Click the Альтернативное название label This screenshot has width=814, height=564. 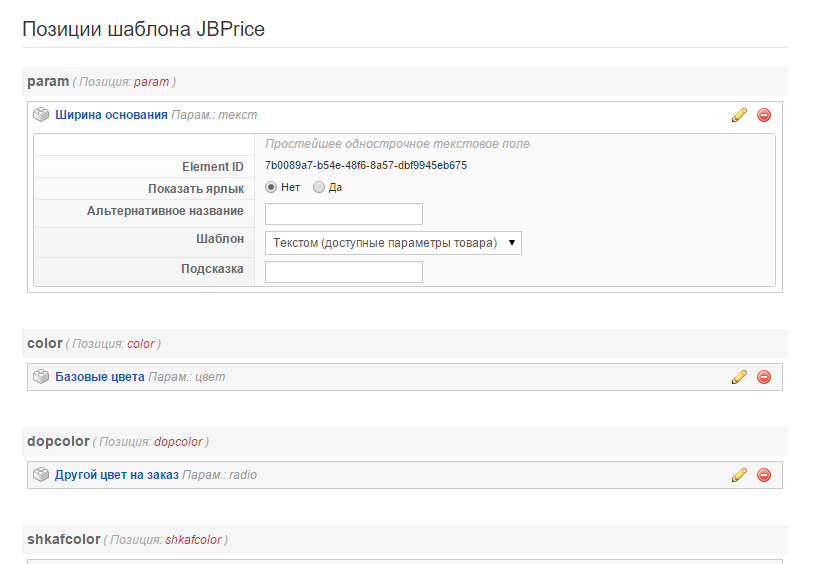(165, 211)
